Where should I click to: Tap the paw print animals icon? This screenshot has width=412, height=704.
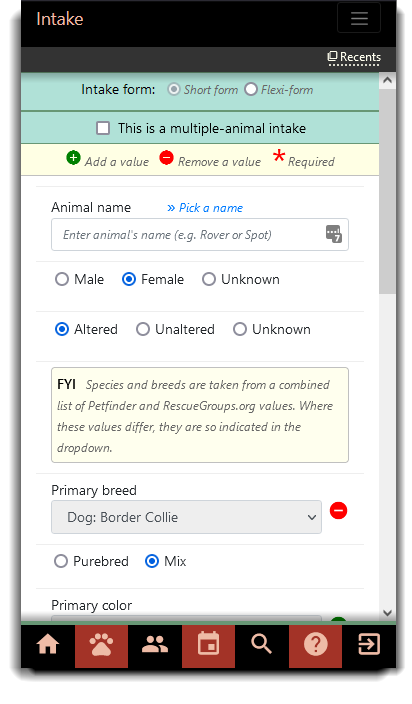(101, 645)
